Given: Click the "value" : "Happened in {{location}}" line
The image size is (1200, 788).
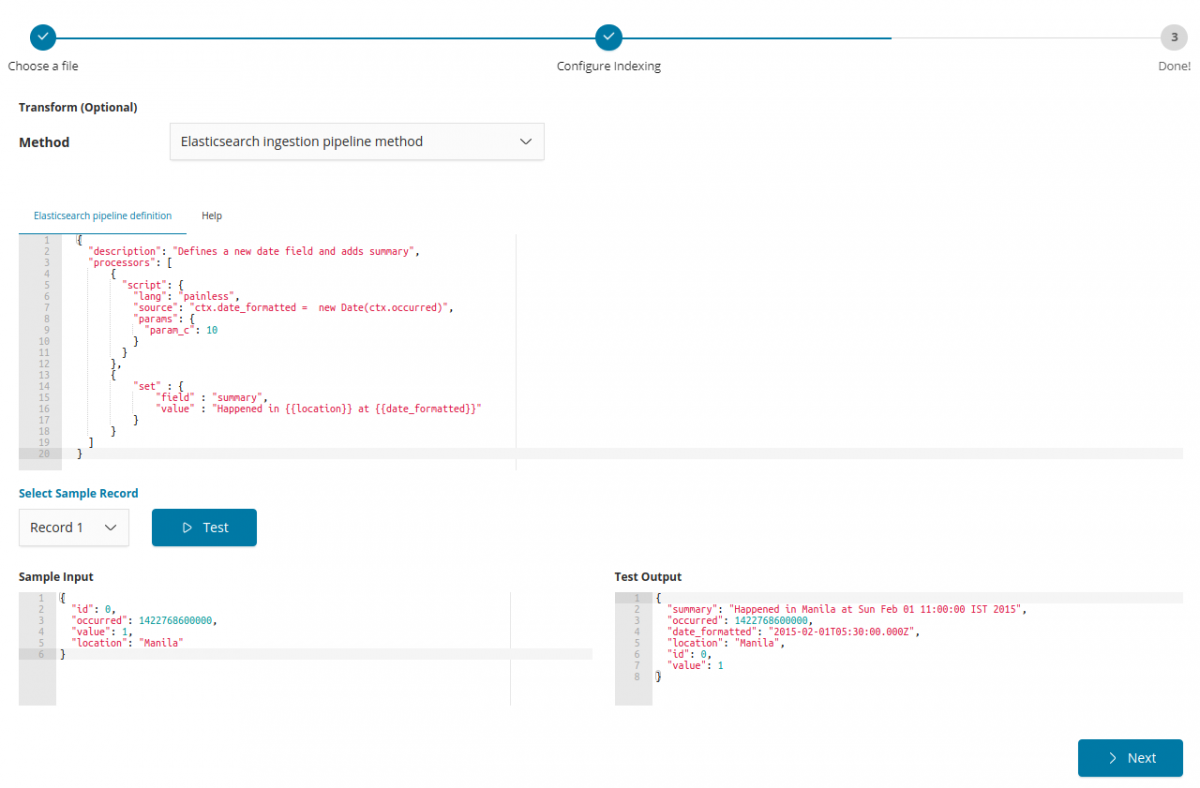Looking at the screenshot, I should (318, 409).
